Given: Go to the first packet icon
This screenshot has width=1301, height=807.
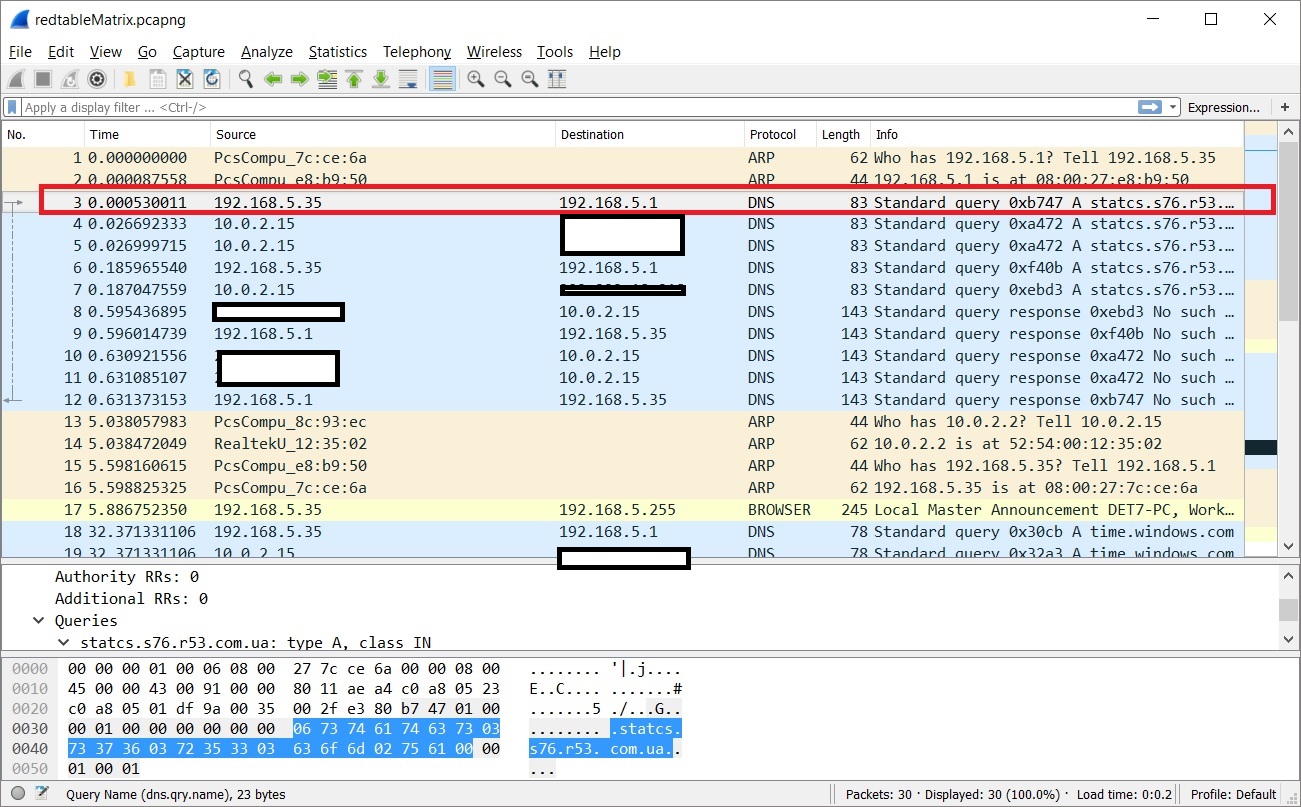Looking at the screenshot, I should (x=353, y=79).
